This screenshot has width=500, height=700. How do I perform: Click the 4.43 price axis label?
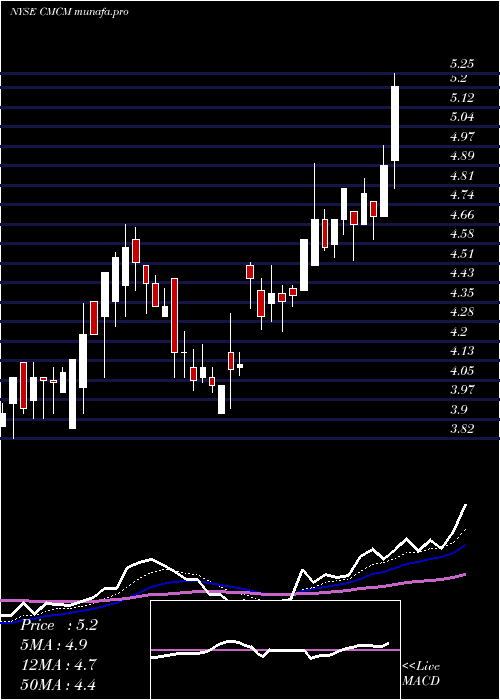[462, 273]
